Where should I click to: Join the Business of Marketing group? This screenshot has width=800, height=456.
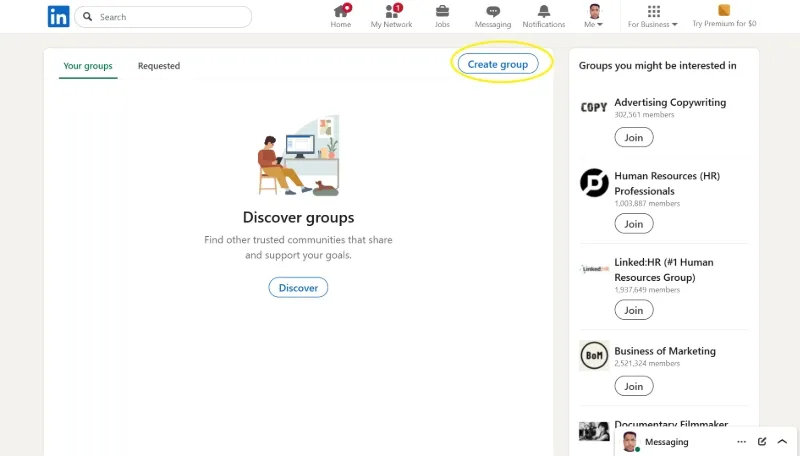click(x=634, y=386)
